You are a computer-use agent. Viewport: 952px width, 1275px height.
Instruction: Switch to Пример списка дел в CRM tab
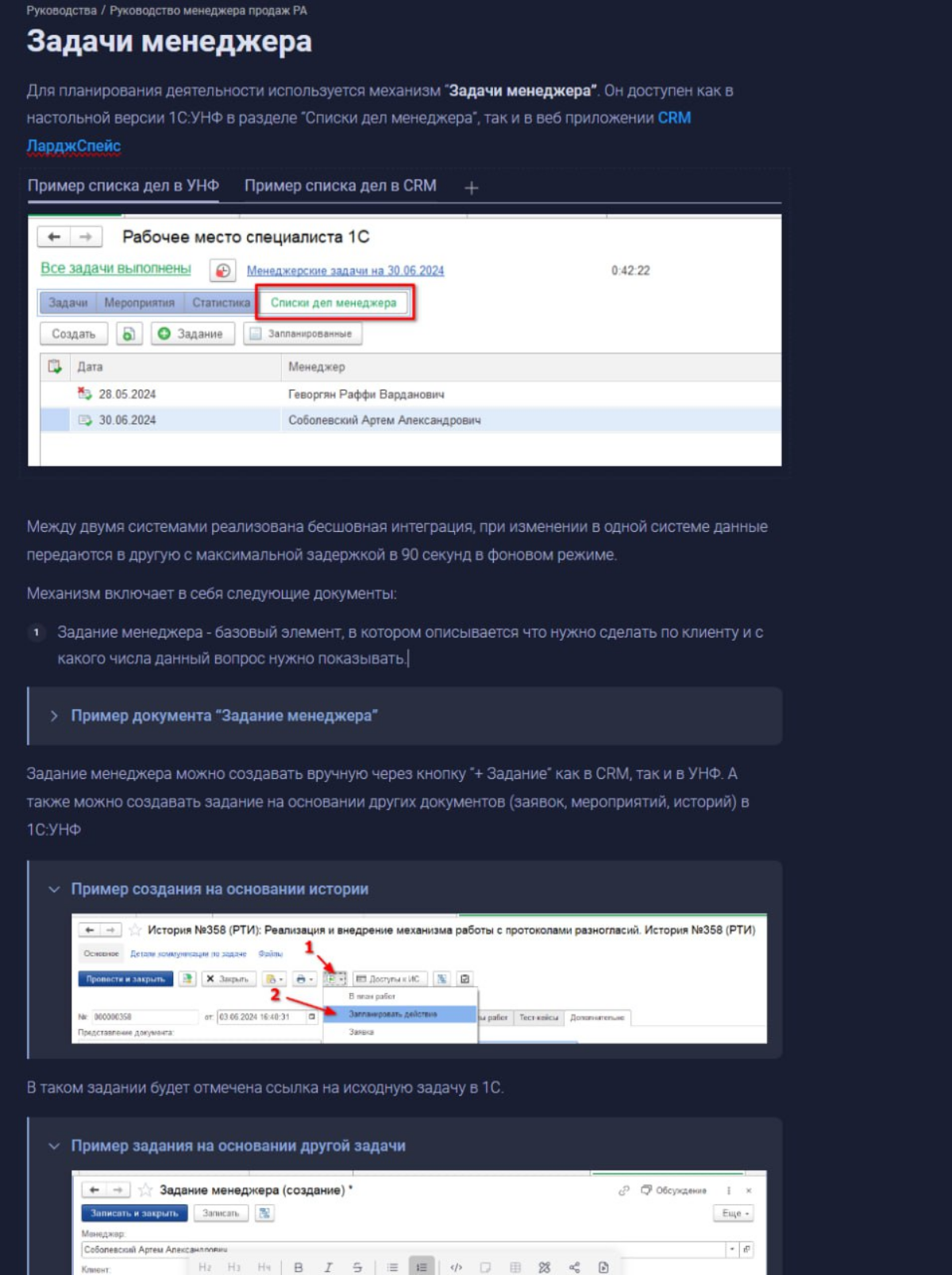341,185
